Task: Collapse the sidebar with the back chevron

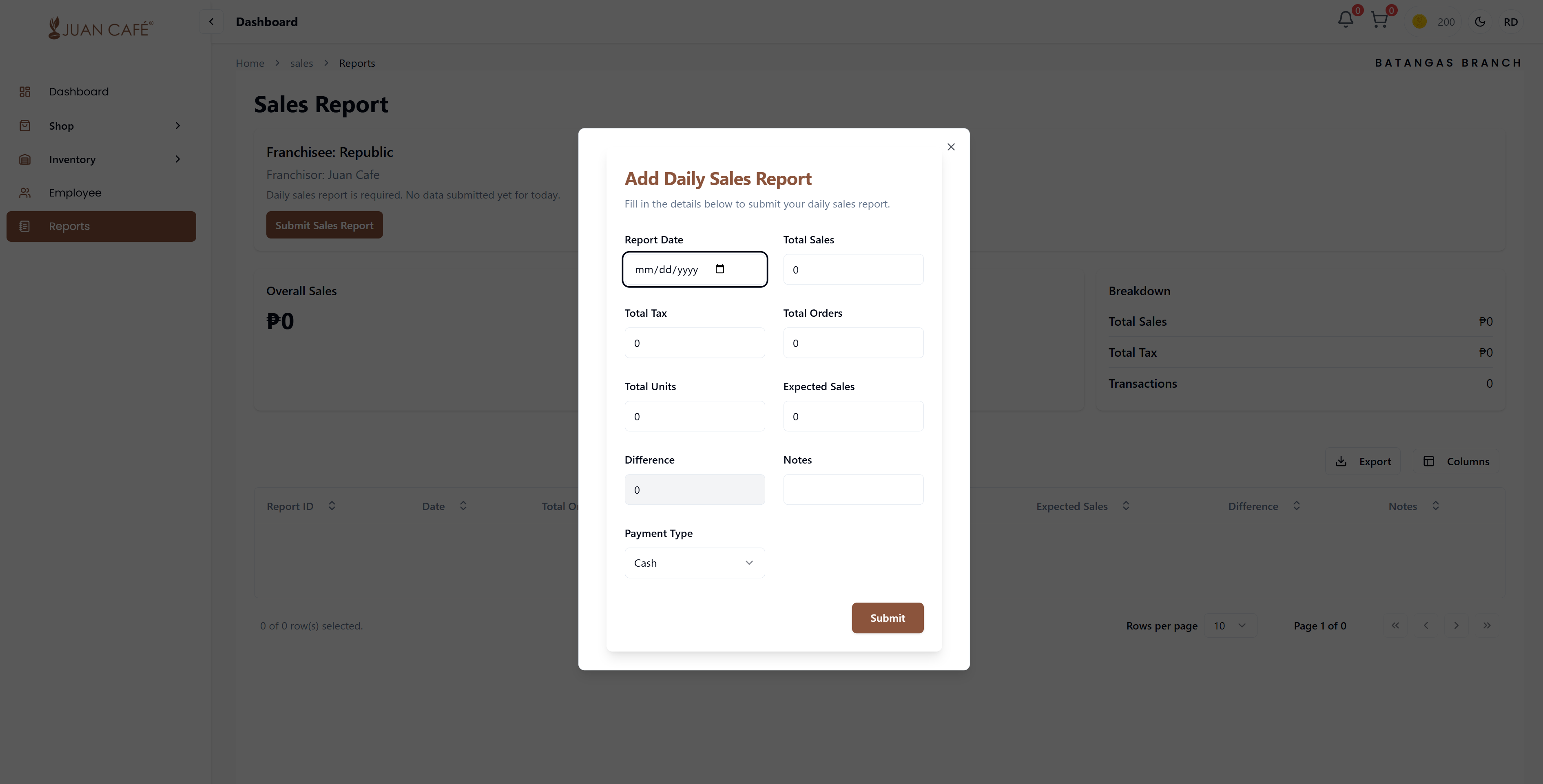Action: coord(211,21)
